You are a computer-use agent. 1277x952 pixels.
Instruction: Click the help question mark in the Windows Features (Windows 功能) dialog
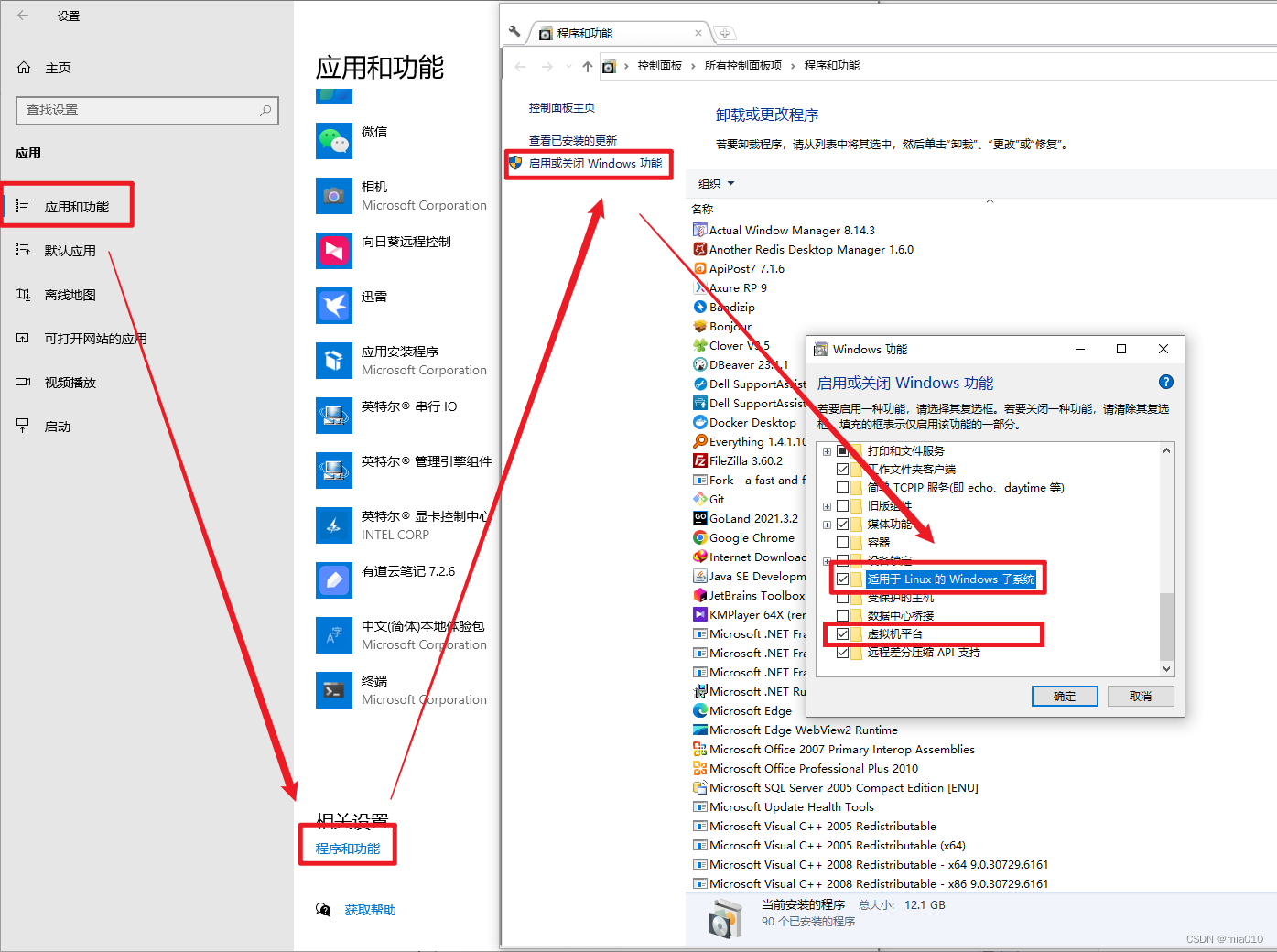tap(1165, 382)
